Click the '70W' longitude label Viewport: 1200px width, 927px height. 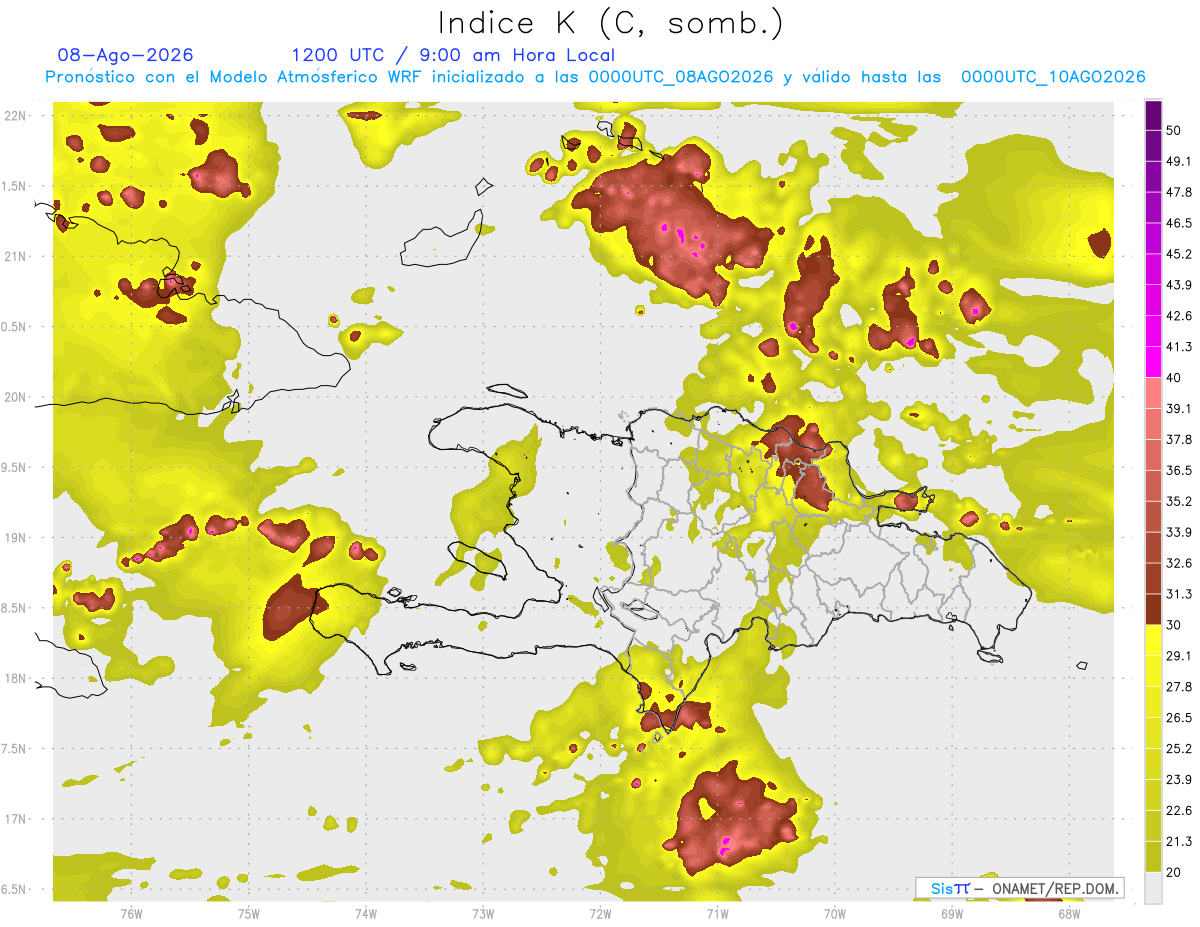point(835,913)
